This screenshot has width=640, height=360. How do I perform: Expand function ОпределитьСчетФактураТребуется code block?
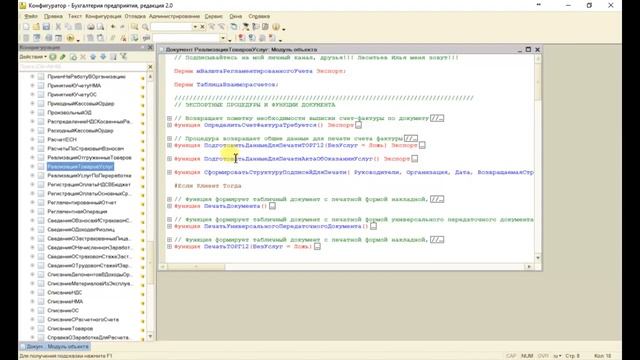click(x=169, y=125)
